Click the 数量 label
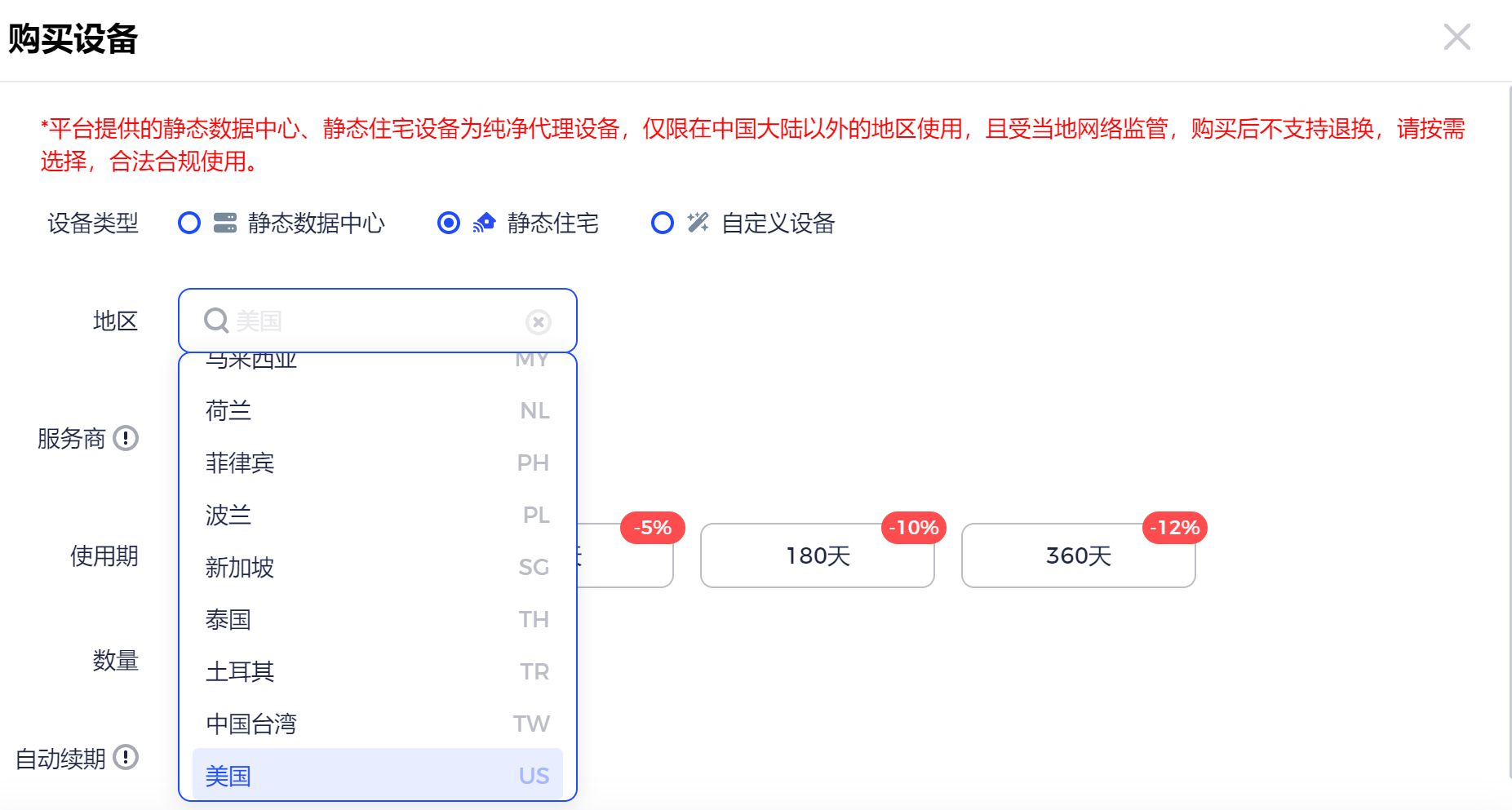The height and width of the screenshot is (810, 1512). 116,660
